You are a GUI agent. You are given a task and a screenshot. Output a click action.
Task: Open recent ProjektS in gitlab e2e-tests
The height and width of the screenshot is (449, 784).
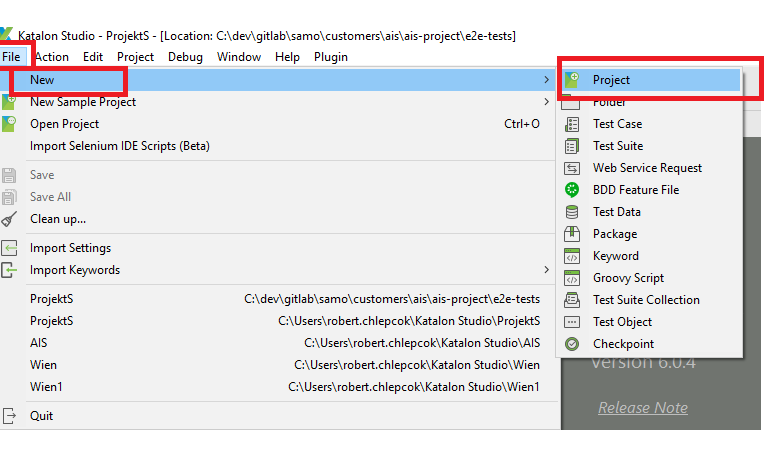(x=279, y=299)
